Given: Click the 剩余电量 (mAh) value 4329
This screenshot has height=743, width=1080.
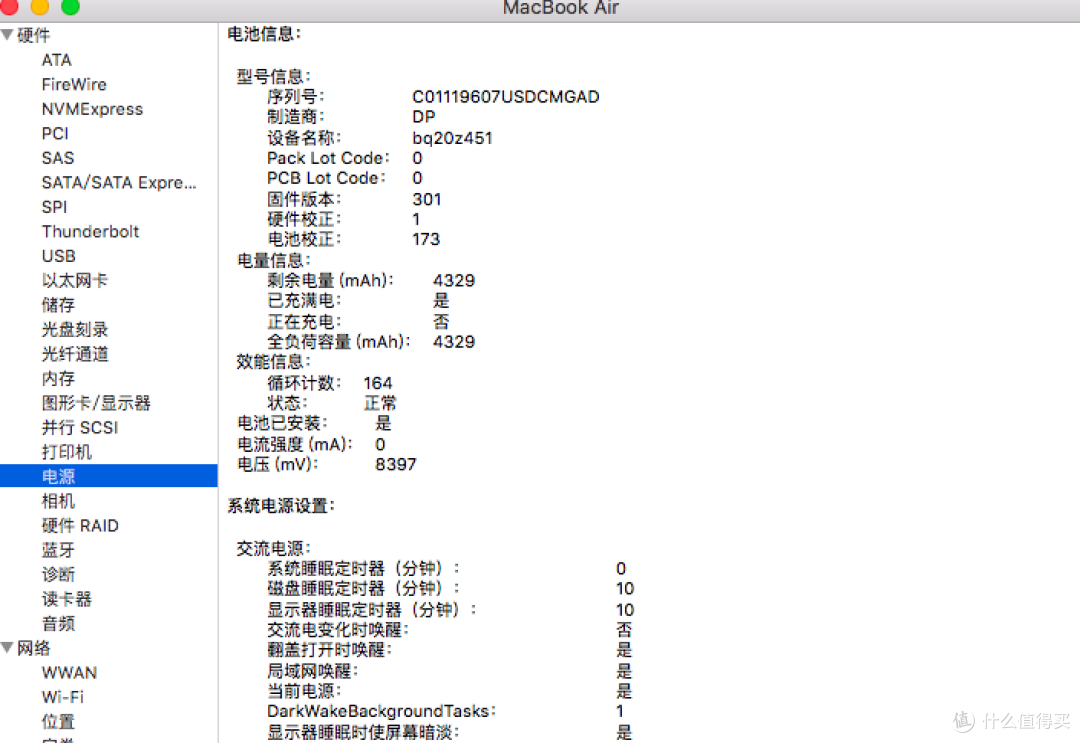Looking at the screenshot, I should tap(453, 281).
